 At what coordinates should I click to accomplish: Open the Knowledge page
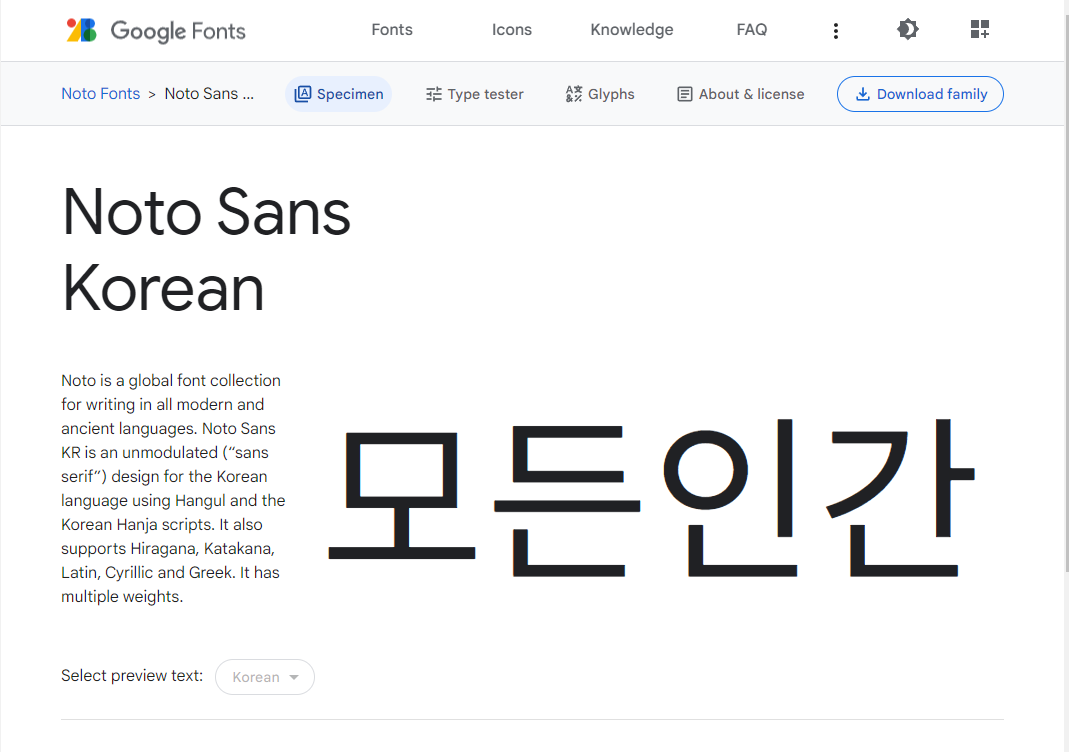tap(632, 30)
